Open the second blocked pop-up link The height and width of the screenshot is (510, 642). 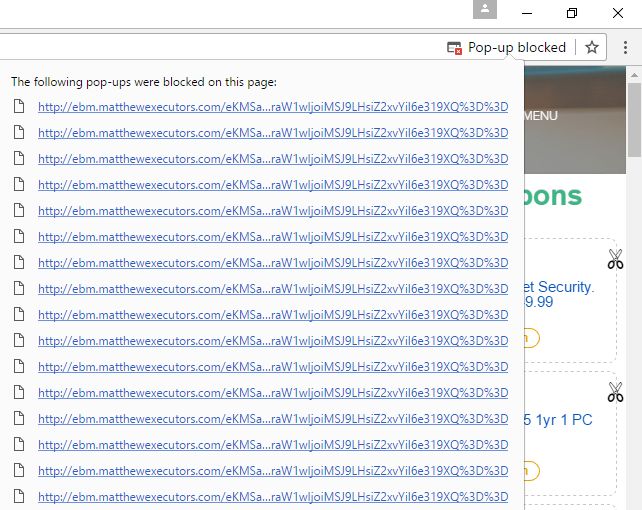click(273, 133)
